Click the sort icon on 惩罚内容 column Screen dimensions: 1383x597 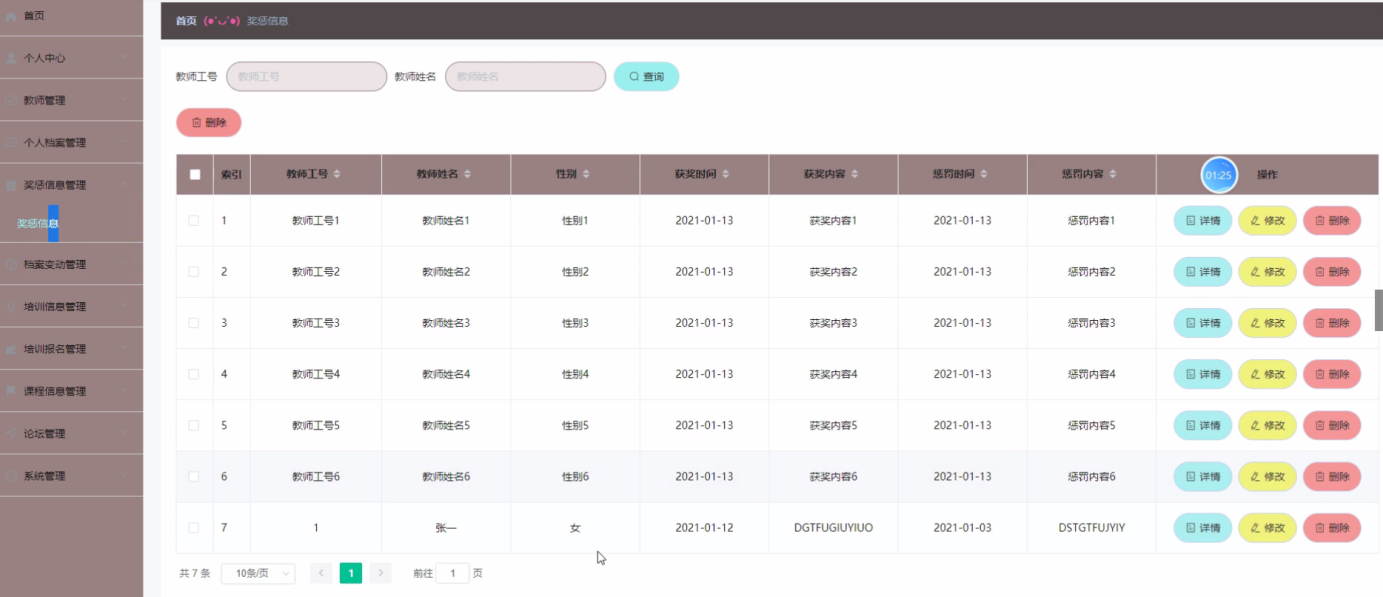[x=1112, y=174]
